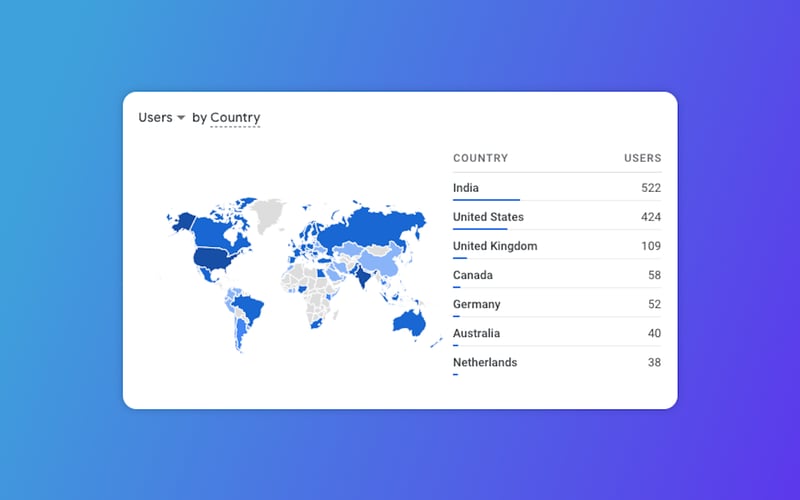The image size is (800, 500).
Task: Click Greenland on the world map
Action: (x=269, y=213)
